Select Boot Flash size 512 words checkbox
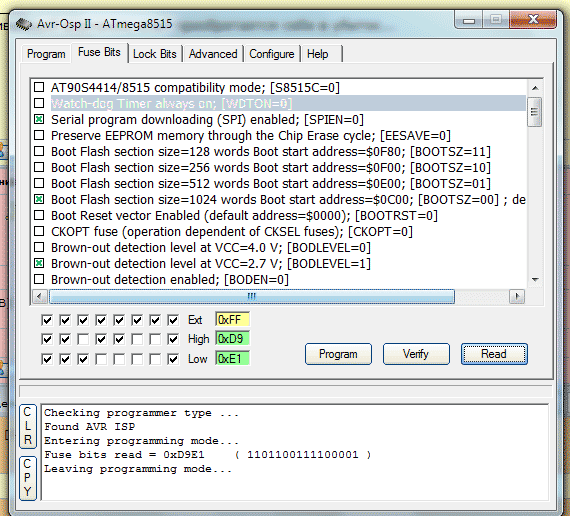 tap(39, 183)
